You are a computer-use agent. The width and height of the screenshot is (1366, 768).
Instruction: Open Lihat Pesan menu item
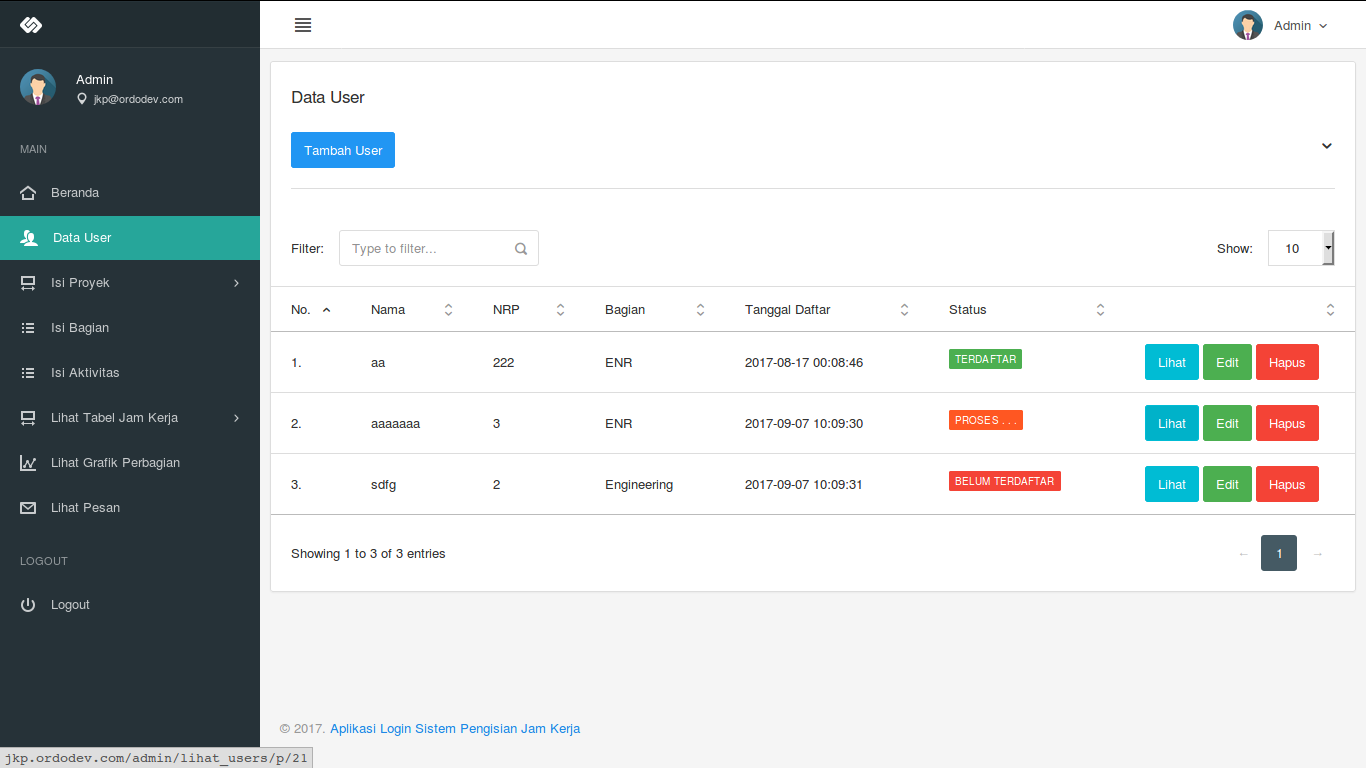130,508
